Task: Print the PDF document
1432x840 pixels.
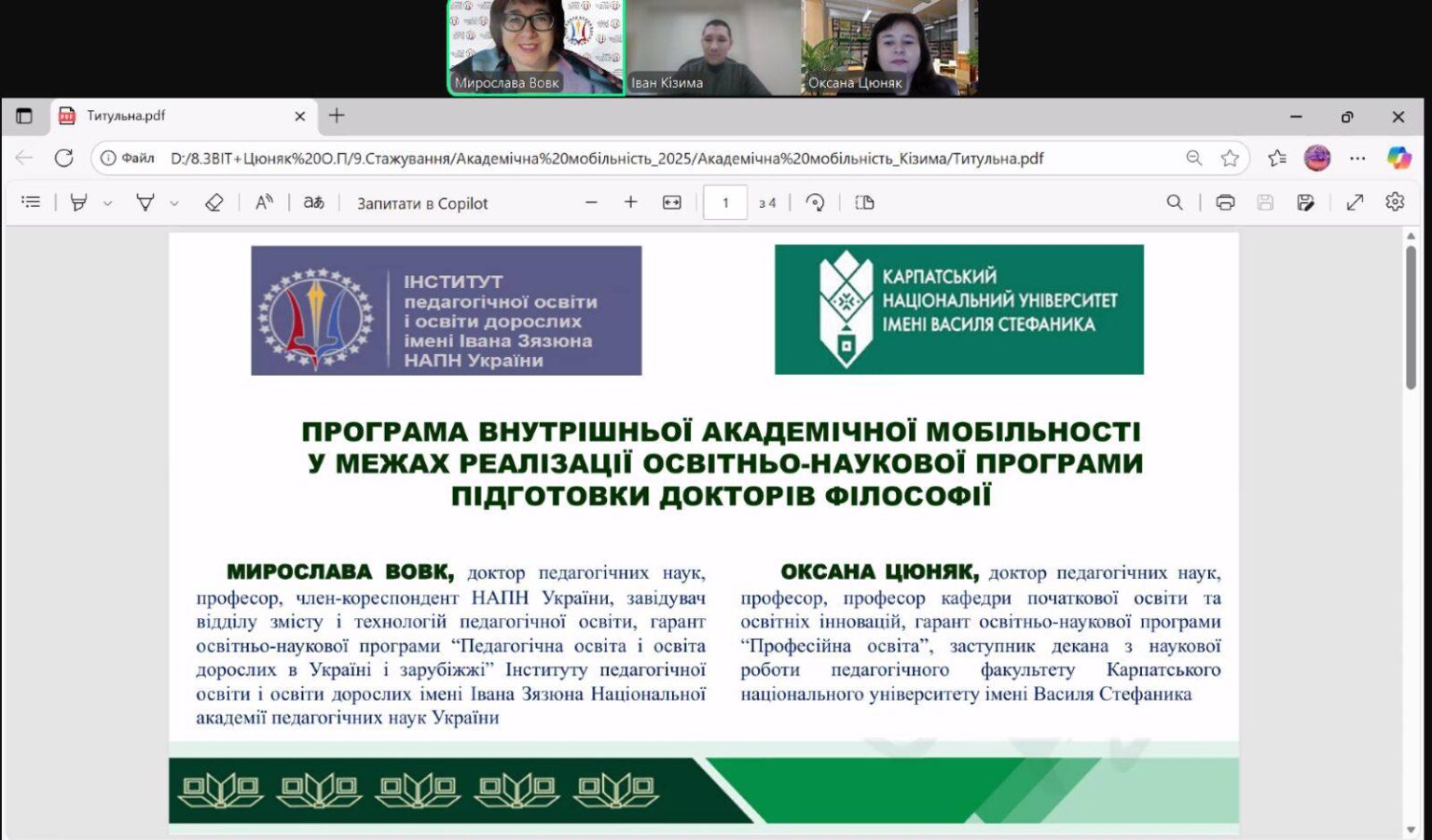Action: pos(1225,202)
